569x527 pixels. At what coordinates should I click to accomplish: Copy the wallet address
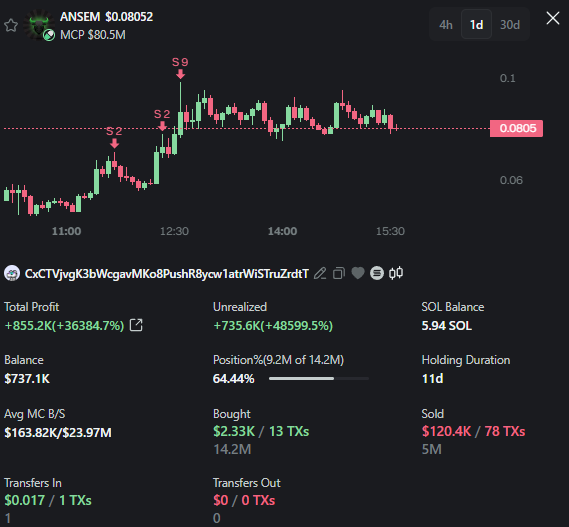coord(339,273)
